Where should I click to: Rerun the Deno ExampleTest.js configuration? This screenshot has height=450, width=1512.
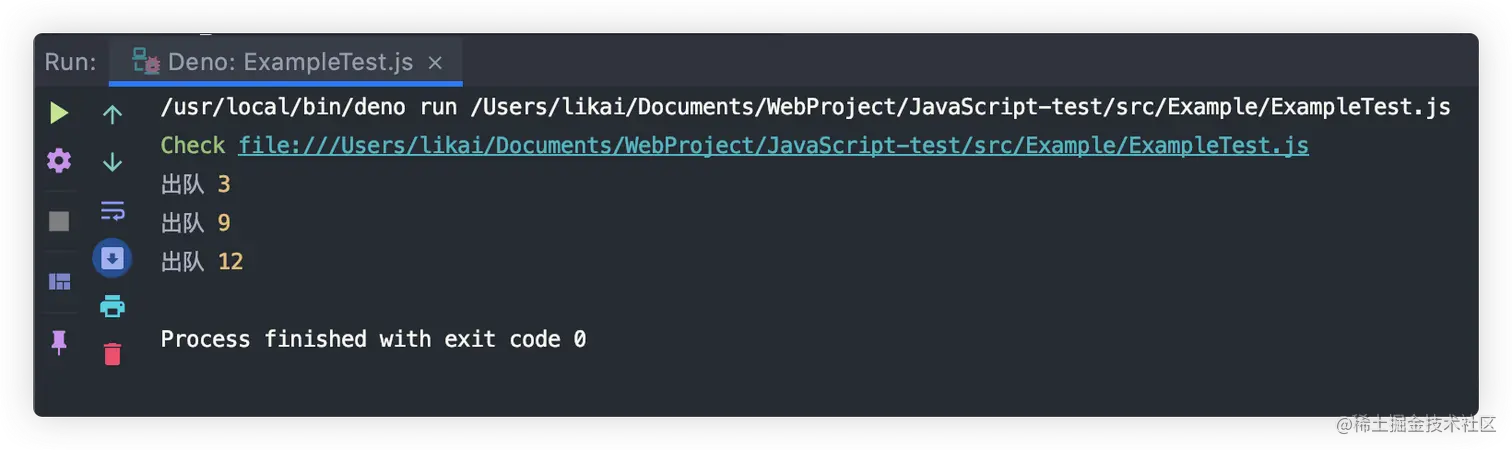tap(59, 113)
